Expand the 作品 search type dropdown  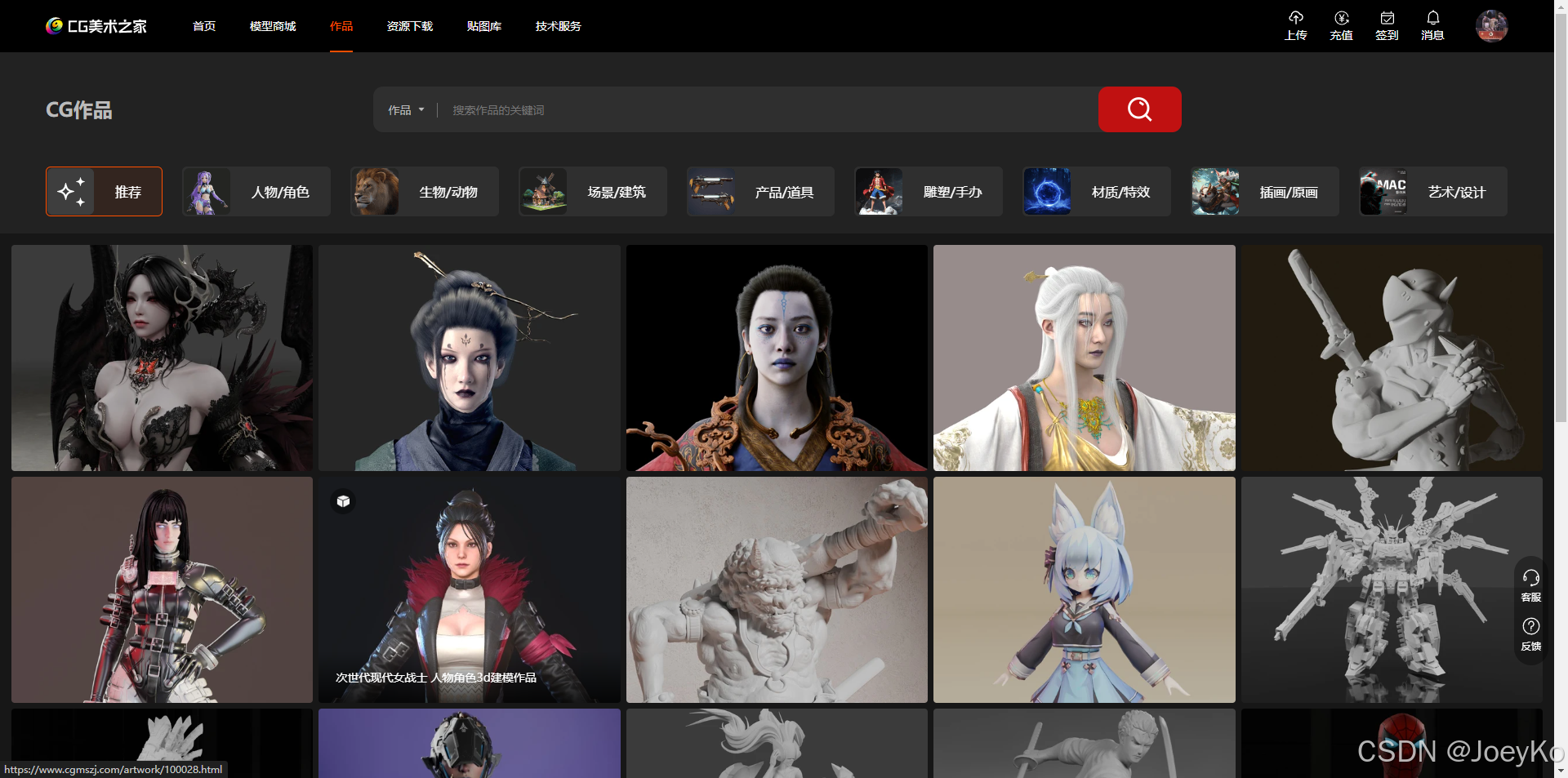[x=406, y=110]
